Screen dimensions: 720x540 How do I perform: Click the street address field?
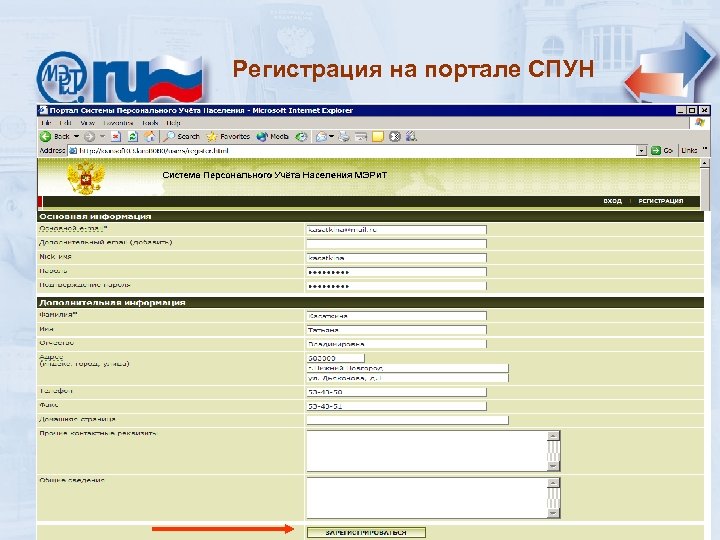click(407, 378)
